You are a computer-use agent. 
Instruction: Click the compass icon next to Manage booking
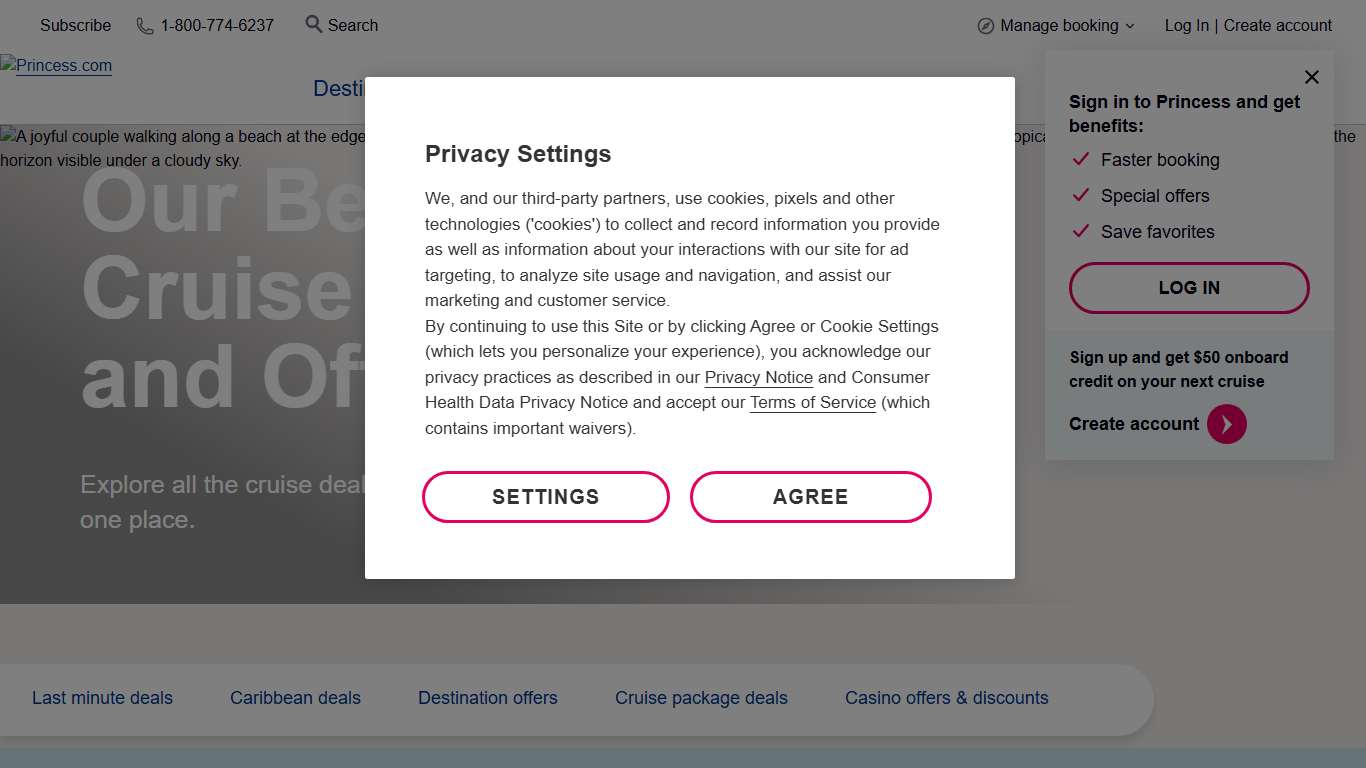coord(986,26)
